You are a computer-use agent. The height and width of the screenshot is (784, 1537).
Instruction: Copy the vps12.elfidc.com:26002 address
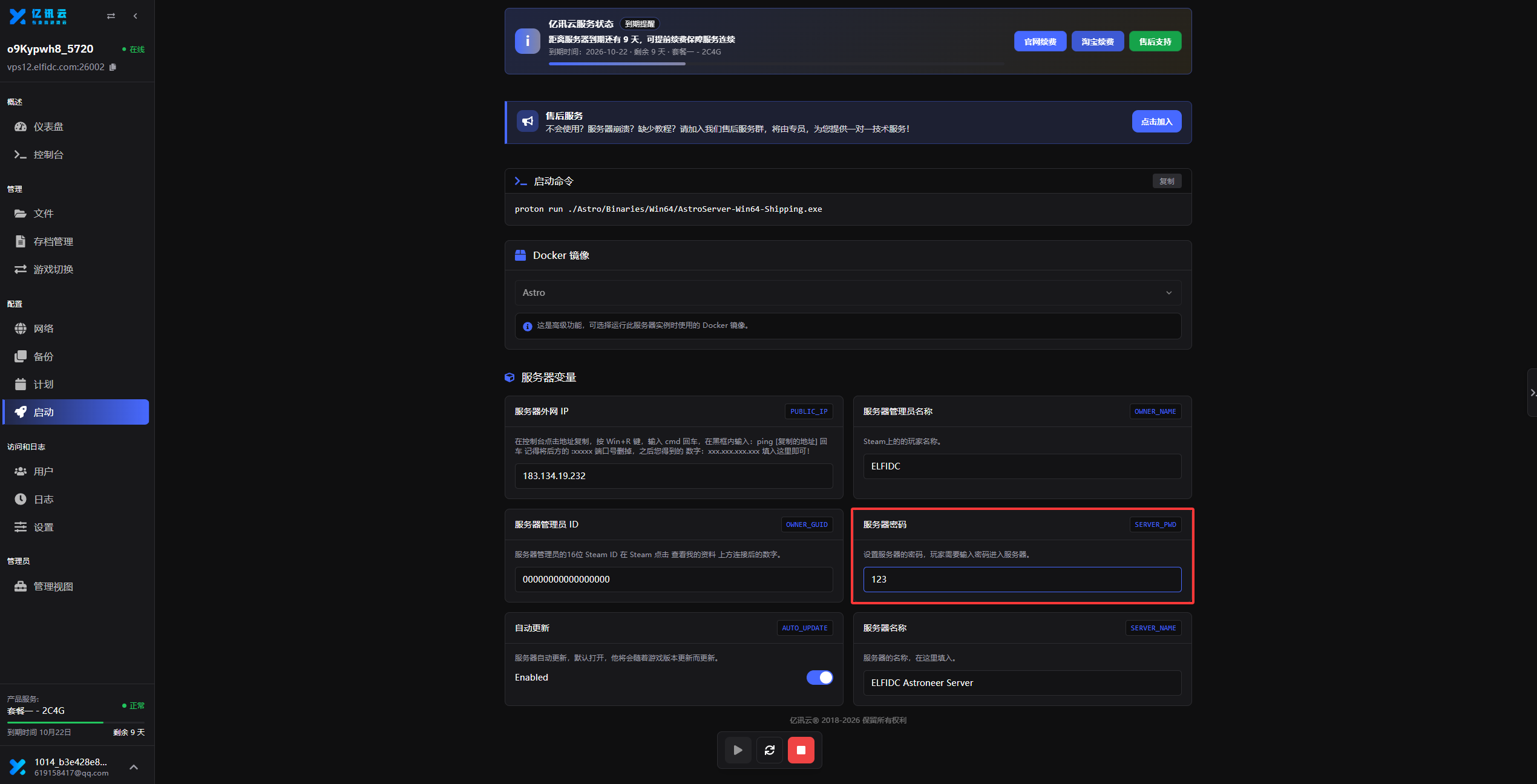[113, 67]
